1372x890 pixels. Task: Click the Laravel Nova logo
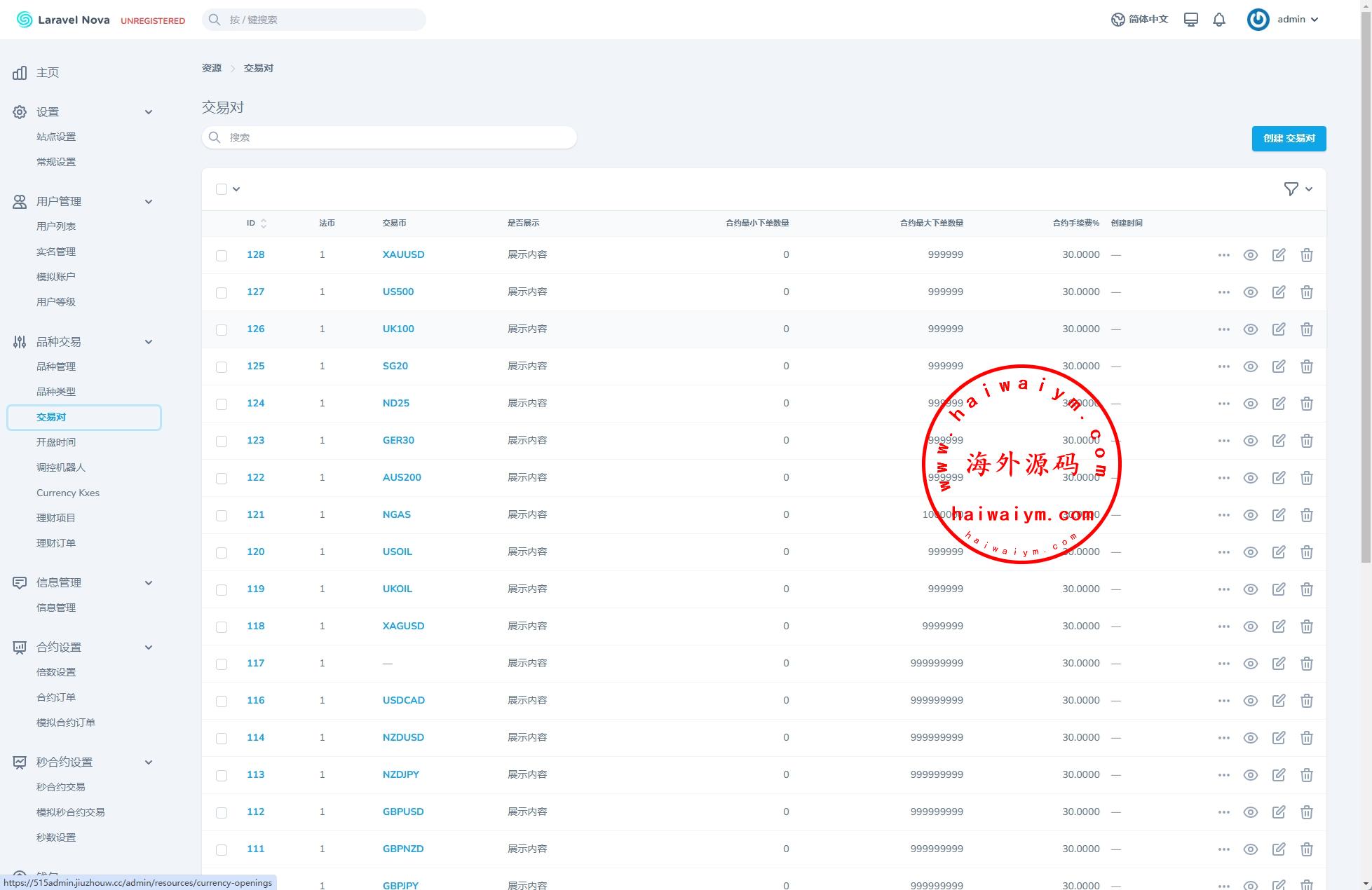coord(63,20)
